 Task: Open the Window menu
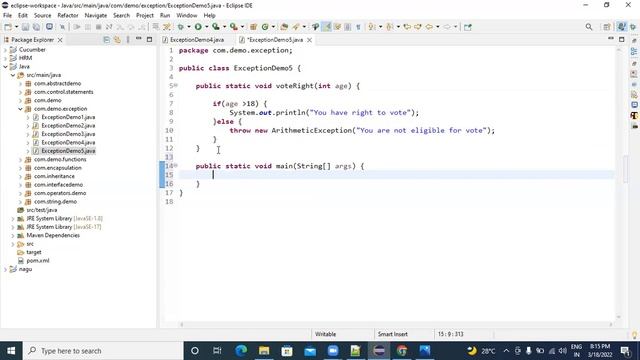[x=187, y=16]
